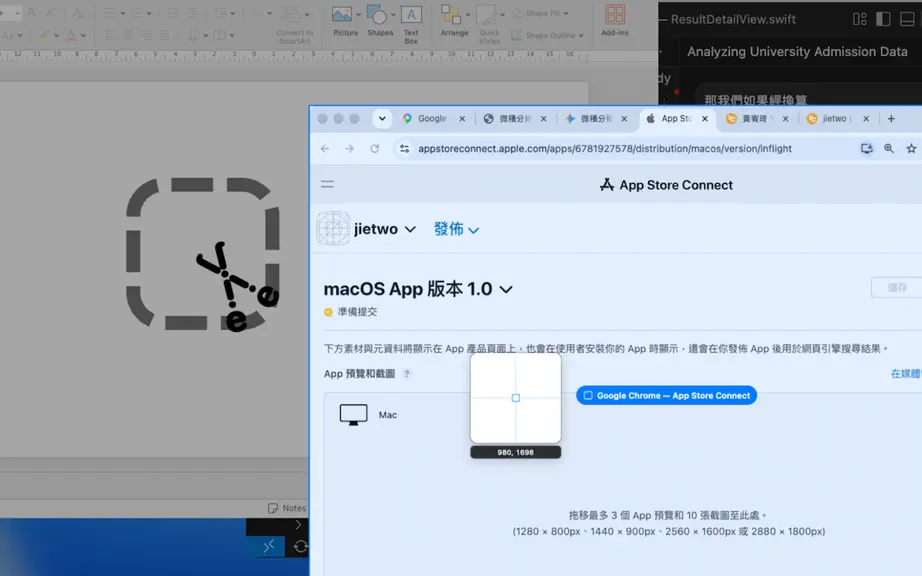Click the App Store Connect logo
The image size is (922, 576).
point(667,185)
